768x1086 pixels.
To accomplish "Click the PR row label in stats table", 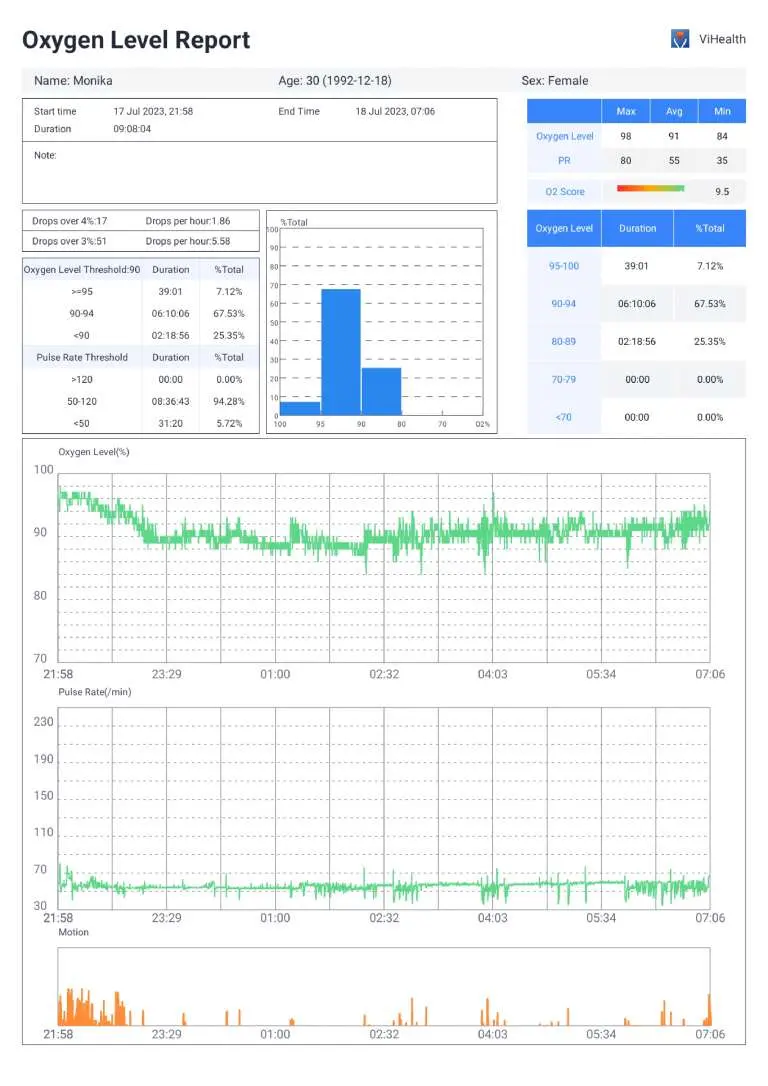I will tap(564, 160).
